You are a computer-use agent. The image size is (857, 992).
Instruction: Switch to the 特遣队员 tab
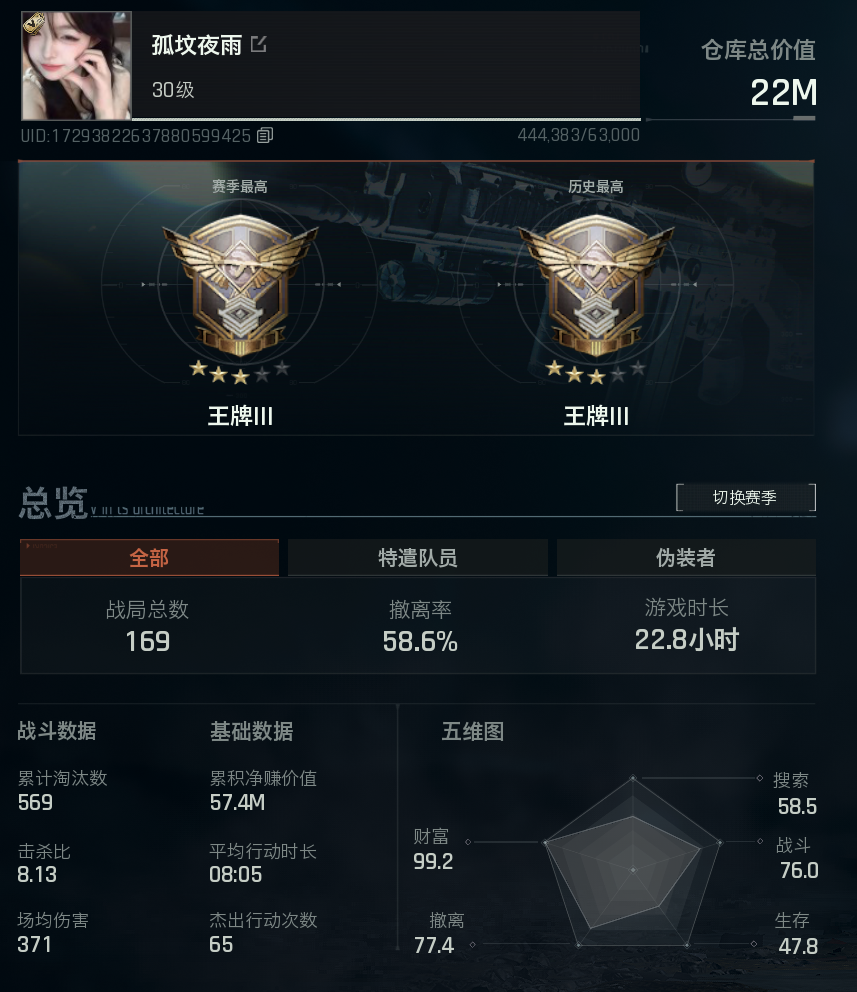coord(417,557)
